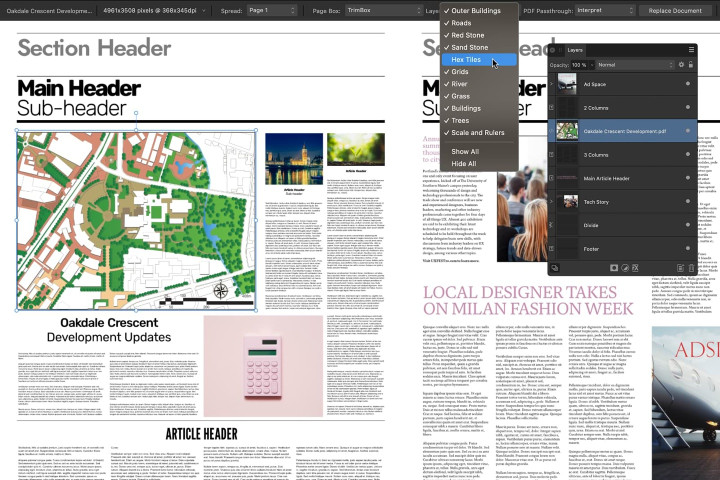Open the opacity value dropdown arrow
720x480 pixels.
pyautogui.click(x=592, y=65)
